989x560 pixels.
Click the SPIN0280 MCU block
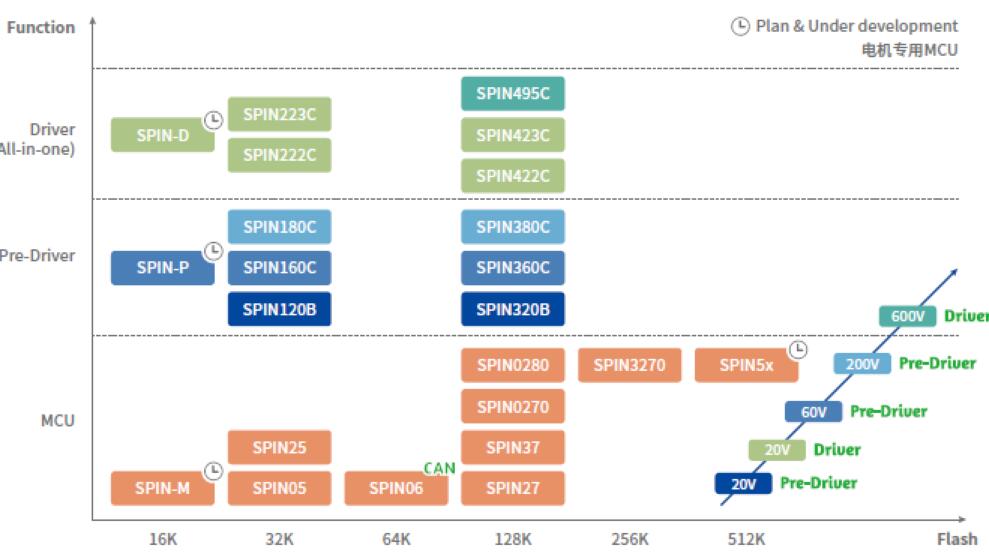pyautogui.click(x=513, y=365)
